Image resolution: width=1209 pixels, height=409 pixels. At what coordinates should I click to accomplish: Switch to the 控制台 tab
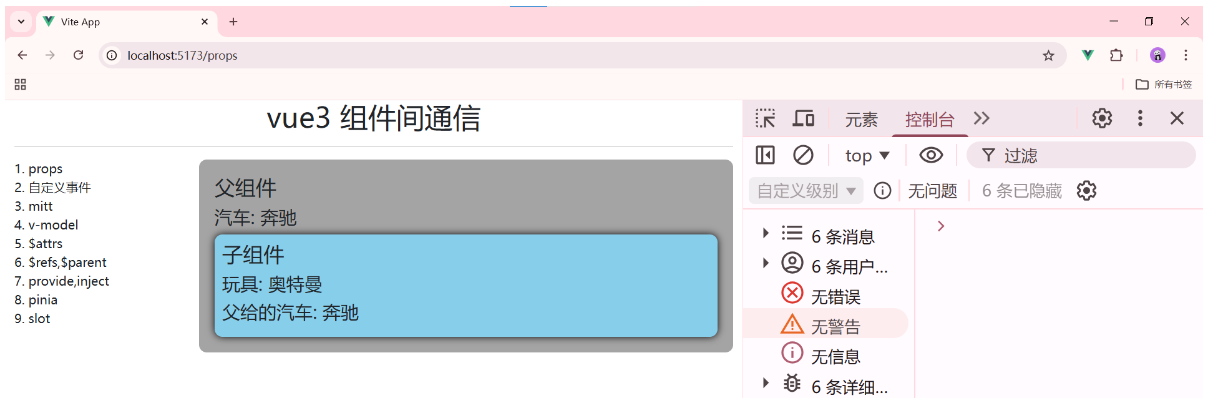click(x=930, y=120)
